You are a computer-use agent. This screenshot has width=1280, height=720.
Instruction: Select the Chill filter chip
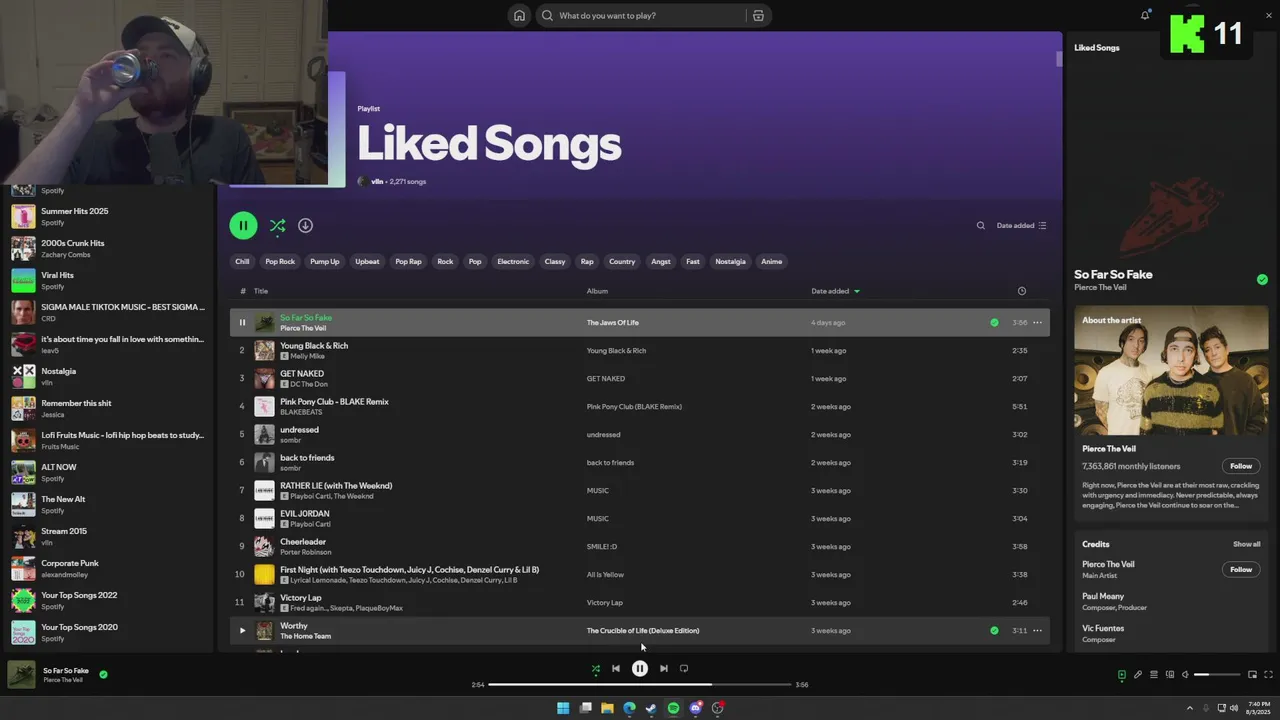click(x=242, y=261)
